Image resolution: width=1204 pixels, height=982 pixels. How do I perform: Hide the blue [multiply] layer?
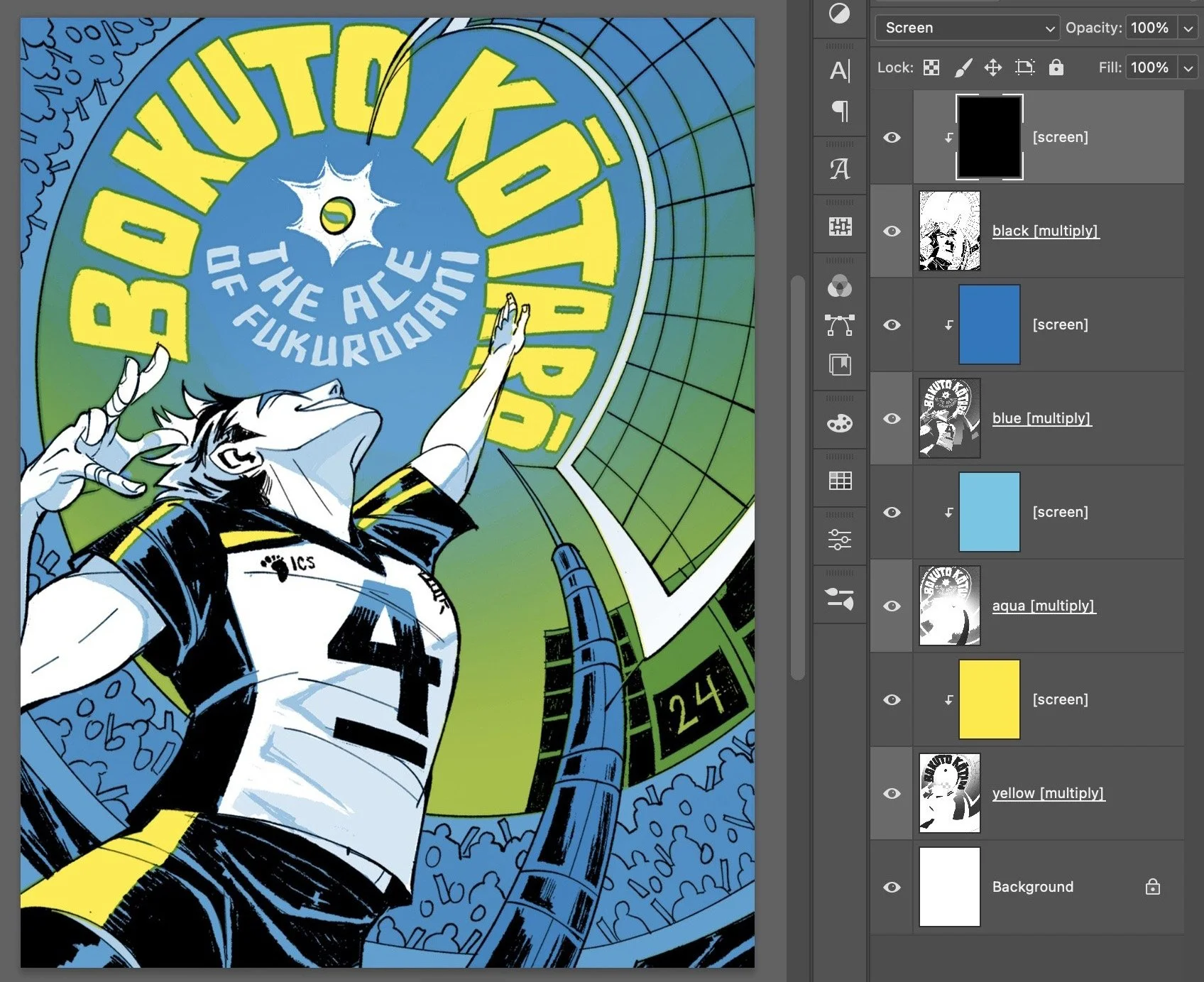point(892,418)
